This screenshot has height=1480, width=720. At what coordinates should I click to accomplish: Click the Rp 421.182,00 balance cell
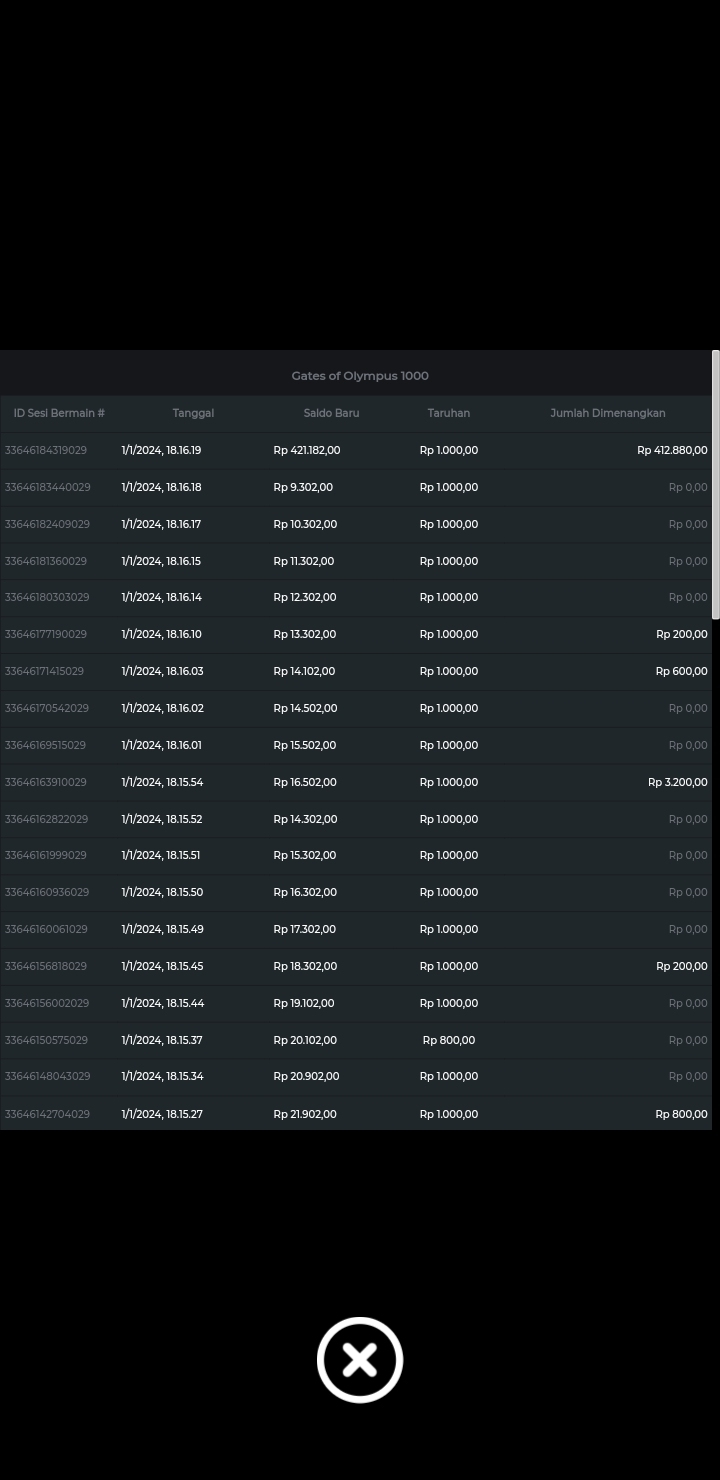307,450
